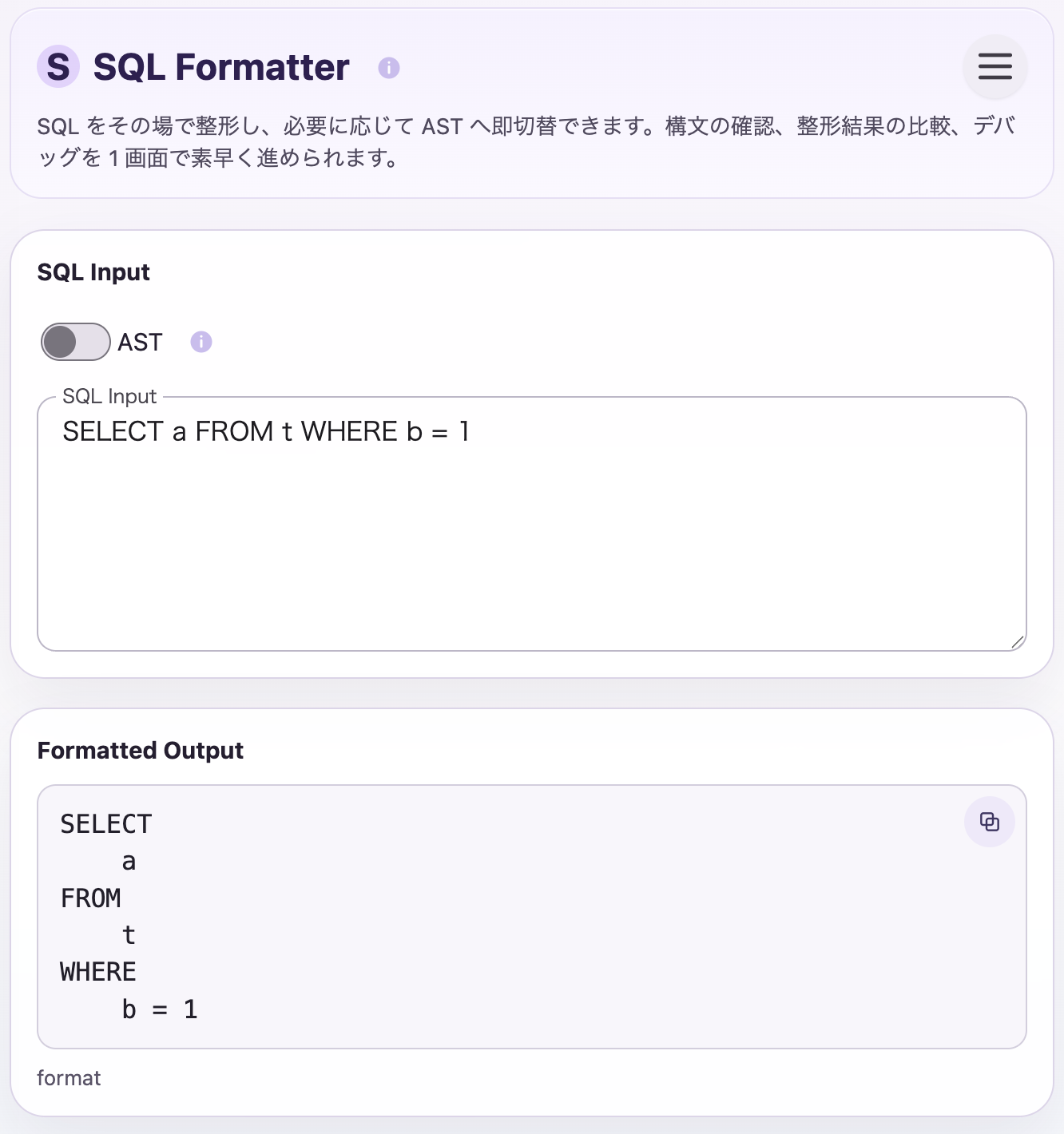
Task: Click the SQL Input section title
Action: (x=93, y=272)
